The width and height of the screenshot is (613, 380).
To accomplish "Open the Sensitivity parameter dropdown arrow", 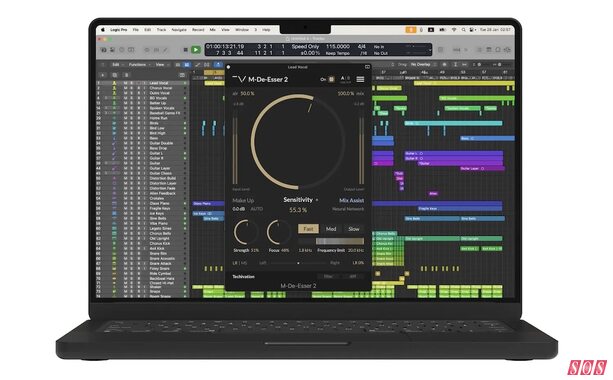I will pyautogui.click(x=317, y=200).
